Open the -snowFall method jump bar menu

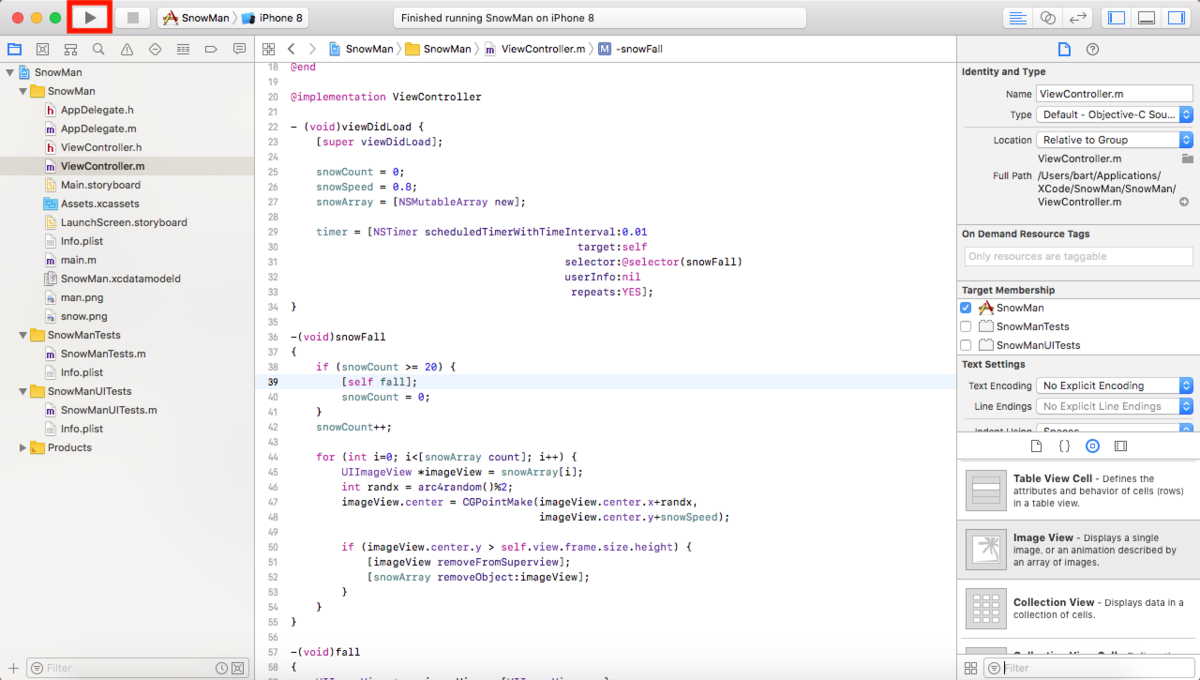point(631,48)
